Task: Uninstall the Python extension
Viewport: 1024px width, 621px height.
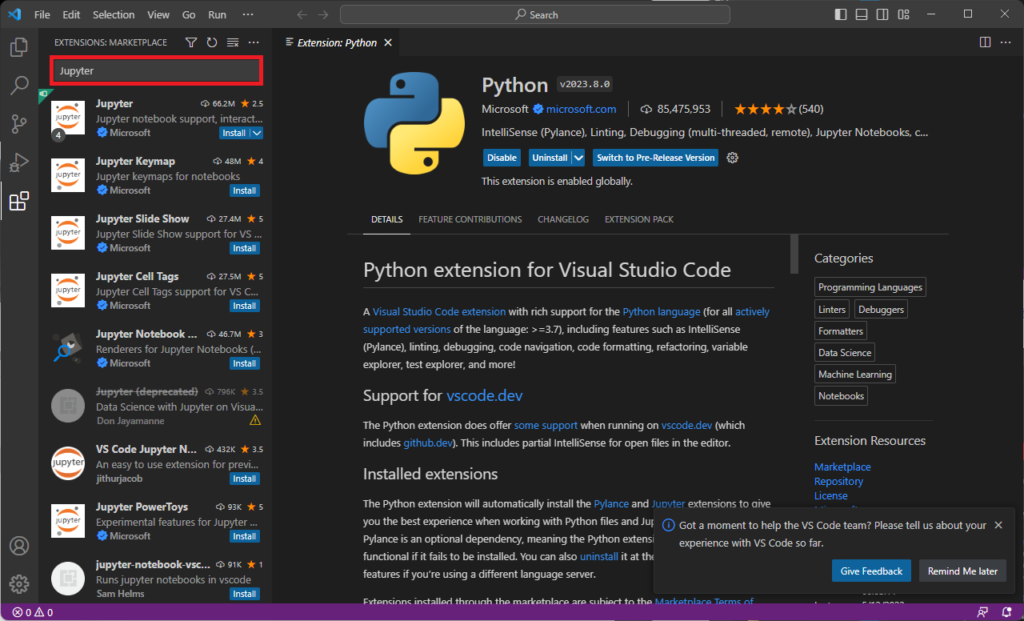Action: pos(549,157)
